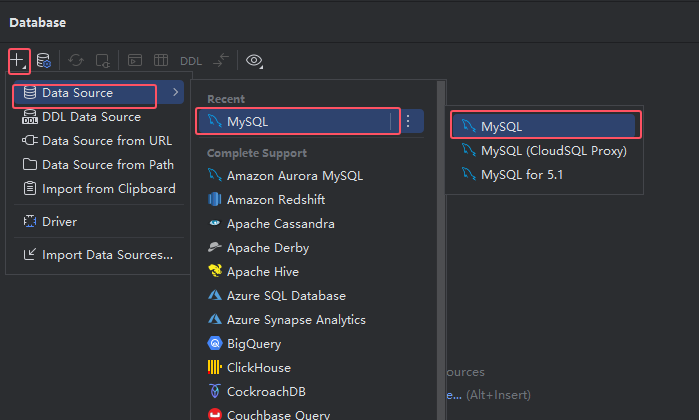Select Apache Cassandra
The height and width of the screenshot is (420, 699).
point(311,224)
